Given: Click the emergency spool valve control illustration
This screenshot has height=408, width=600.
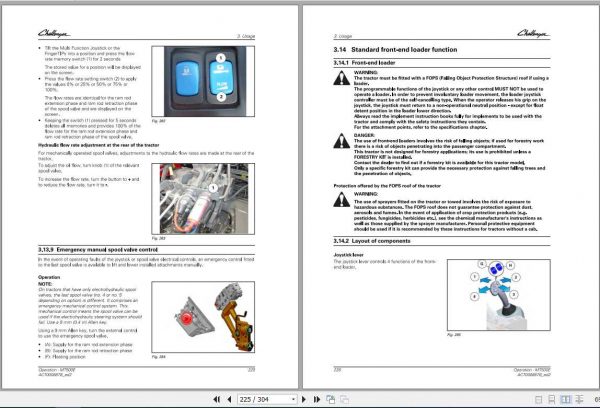Looking at the screenshot, I should (203, 317).
